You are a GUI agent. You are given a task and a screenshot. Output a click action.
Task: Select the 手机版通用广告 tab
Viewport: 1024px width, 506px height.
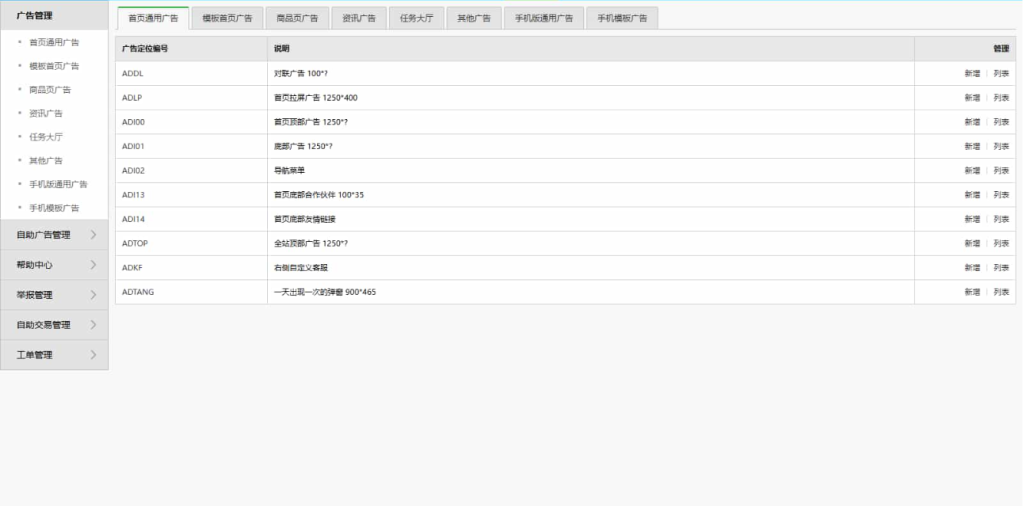pyautogui.click(x=544, y=18)
